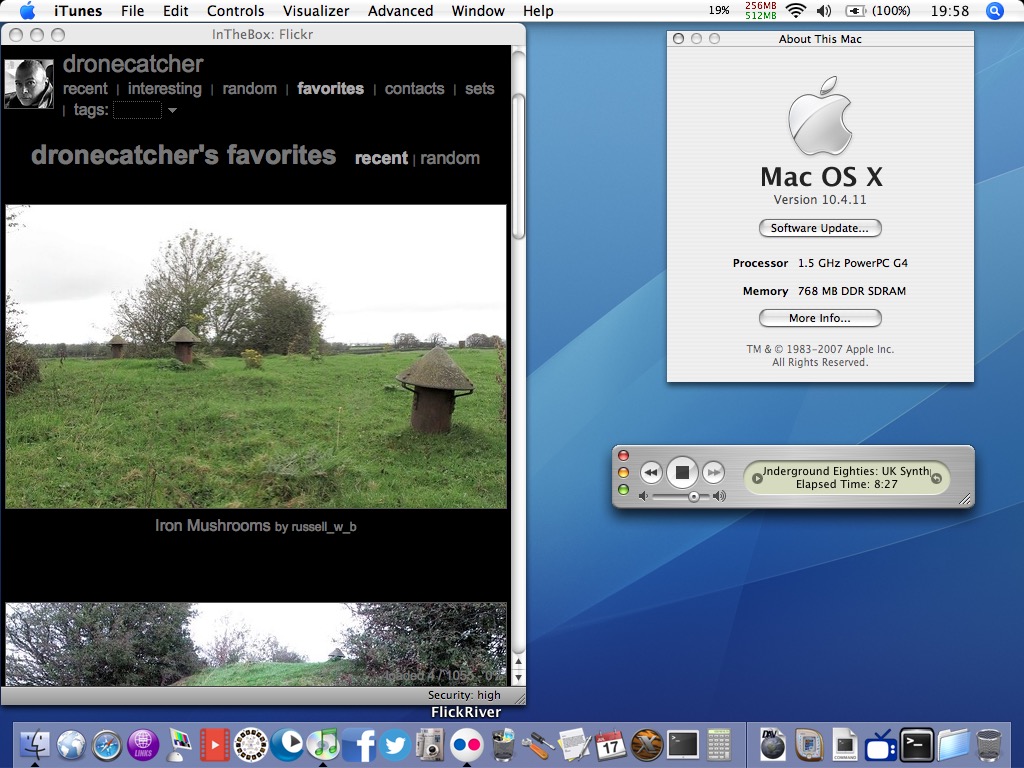
Task: Click the Flickr FlickRiver dock icon
Action: 466,744
